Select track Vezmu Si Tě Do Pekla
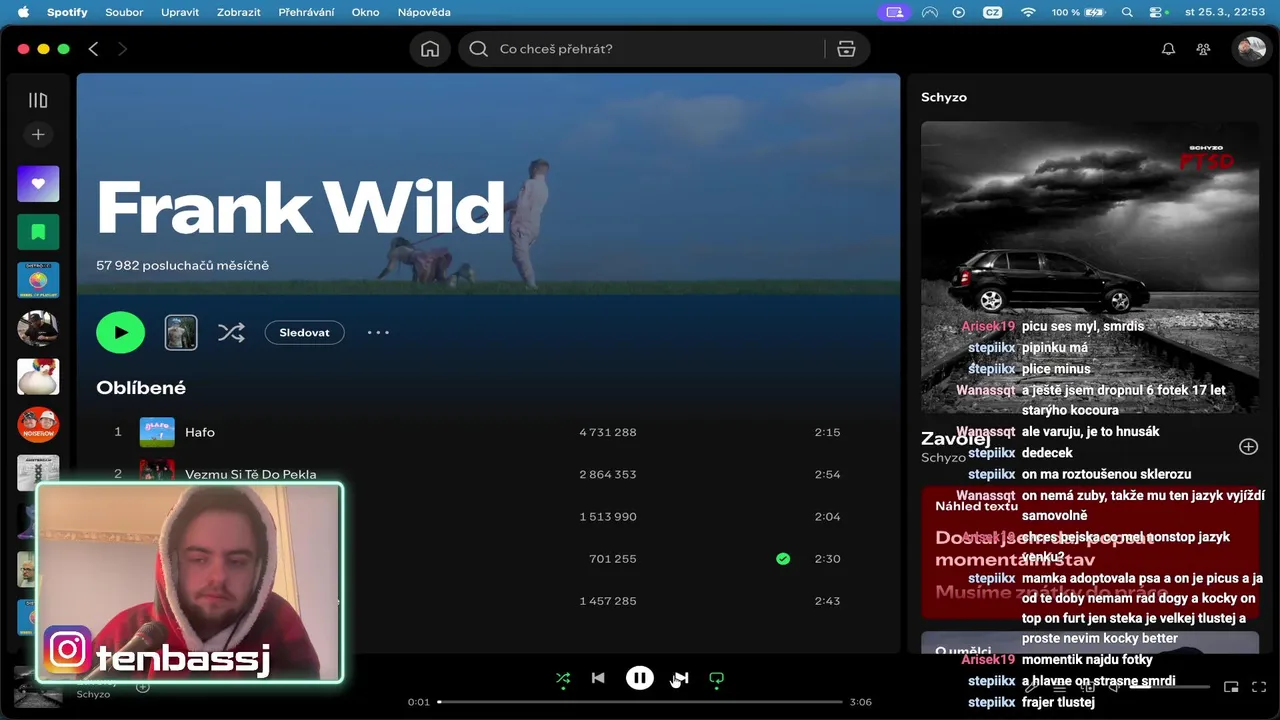The image size is (1280, 720). [x=251, y=474]
